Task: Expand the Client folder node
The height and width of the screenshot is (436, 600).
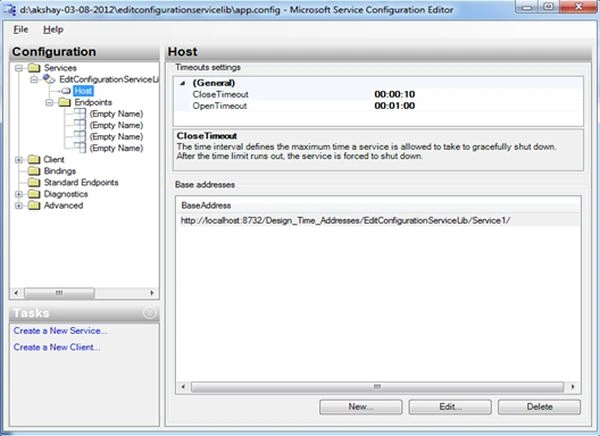Action: (x=18, y=160)
